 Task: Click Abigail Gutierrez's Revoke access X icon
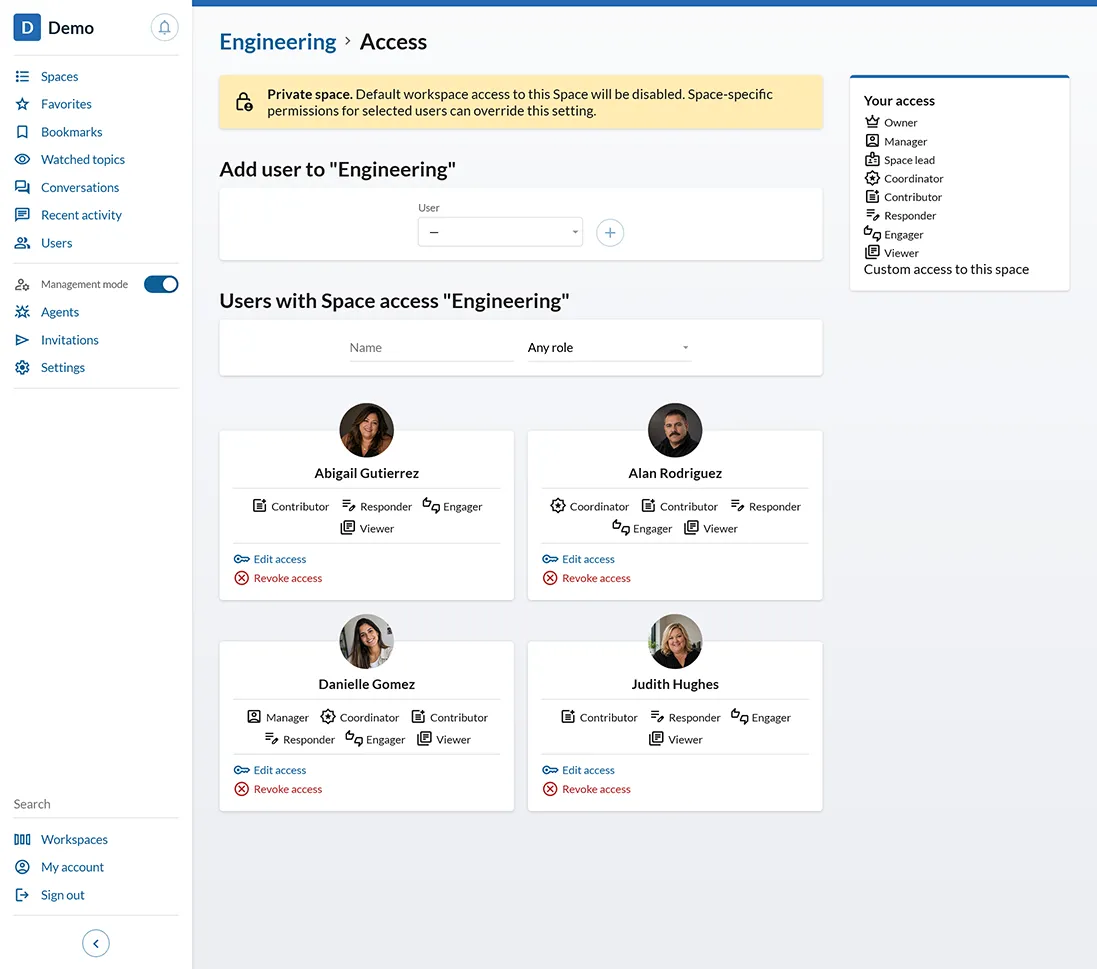pos(241,578)
